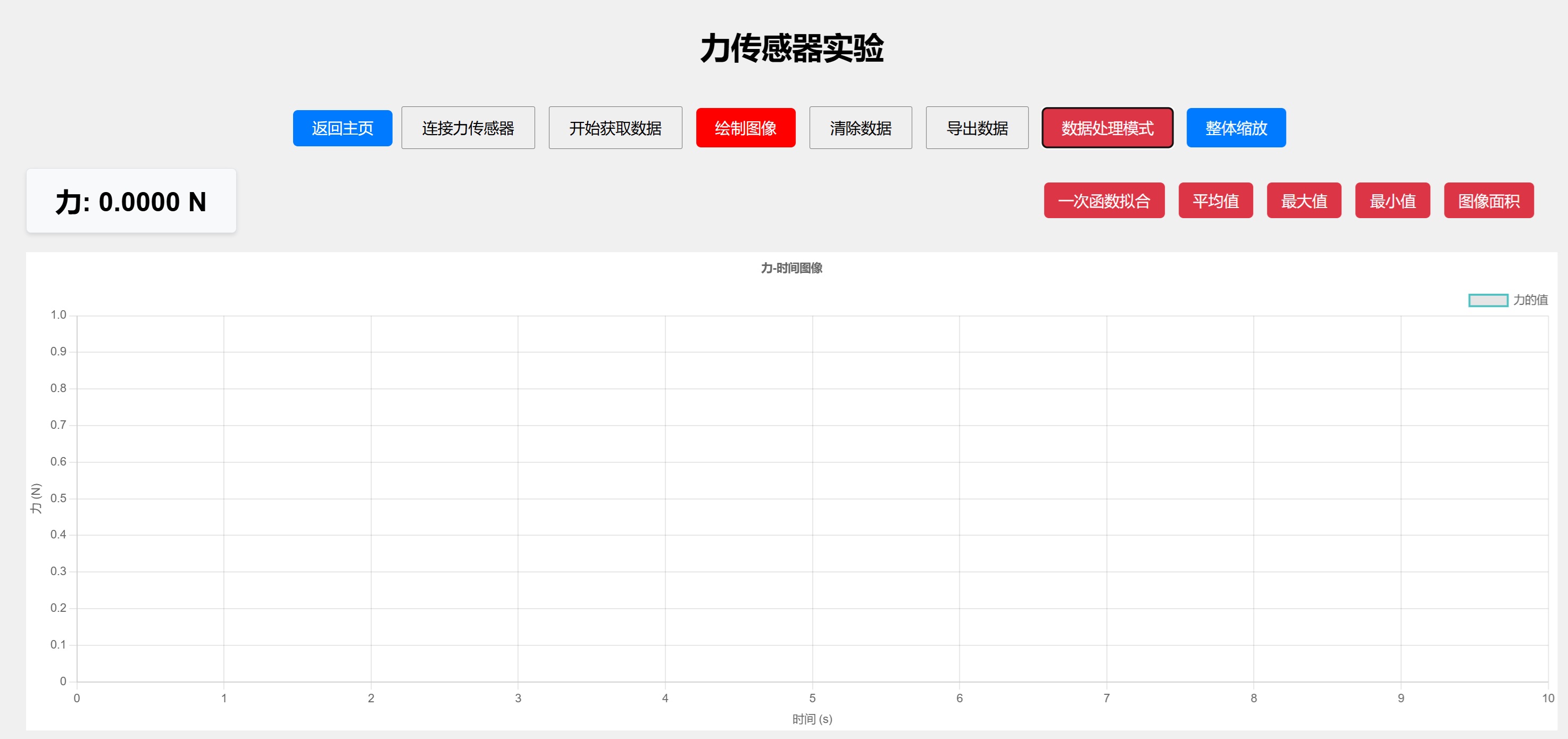Screen dimensions: 1568x739
Task: Click the 整体缩放 zoom button
Action: (x=1235, y=127)
